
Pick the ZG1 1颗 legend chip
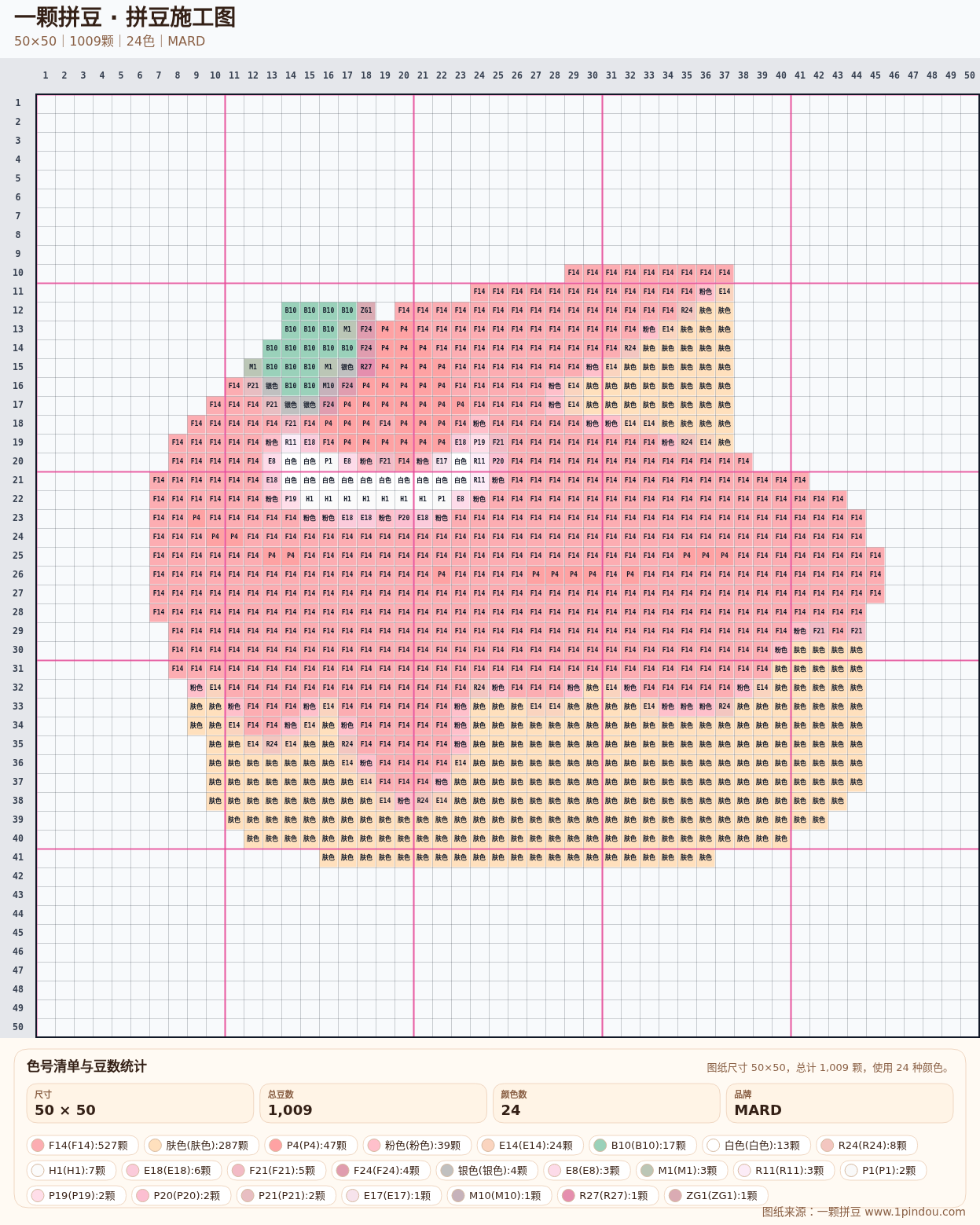click(715, 1195)
